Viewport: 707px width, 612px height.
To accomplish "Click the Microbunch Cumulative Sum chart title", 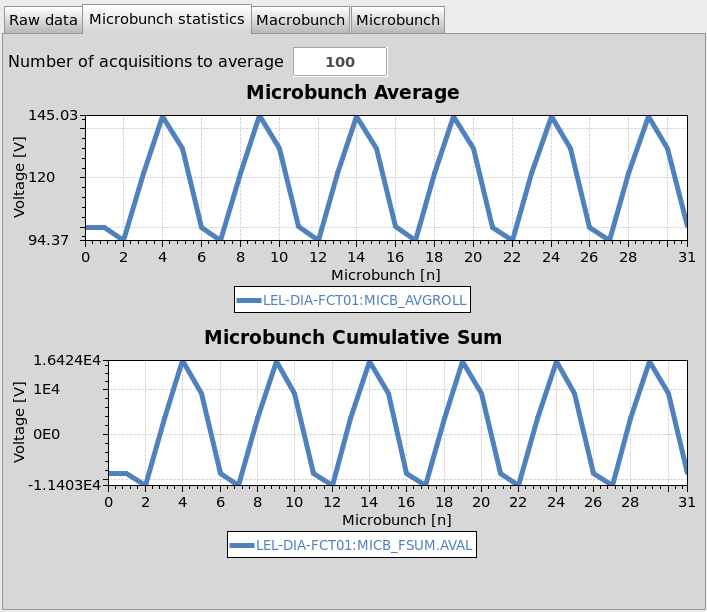I will tap(352, 337).
